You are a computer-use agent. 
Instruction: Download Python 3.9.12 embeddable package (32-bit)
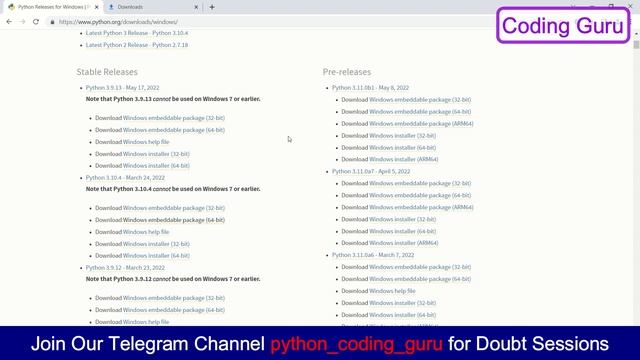[x=174, y=298]
